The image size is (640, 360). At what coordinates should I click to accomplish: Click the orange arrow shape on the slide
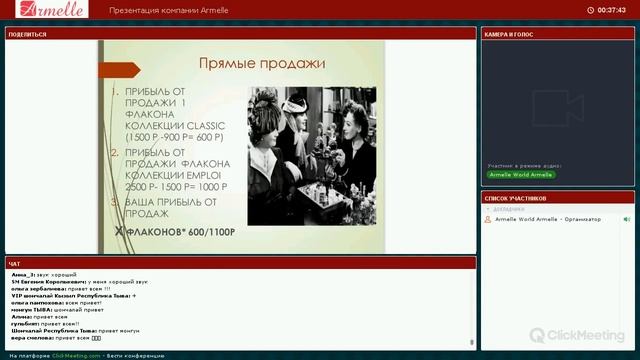click(x=119, y=70)
